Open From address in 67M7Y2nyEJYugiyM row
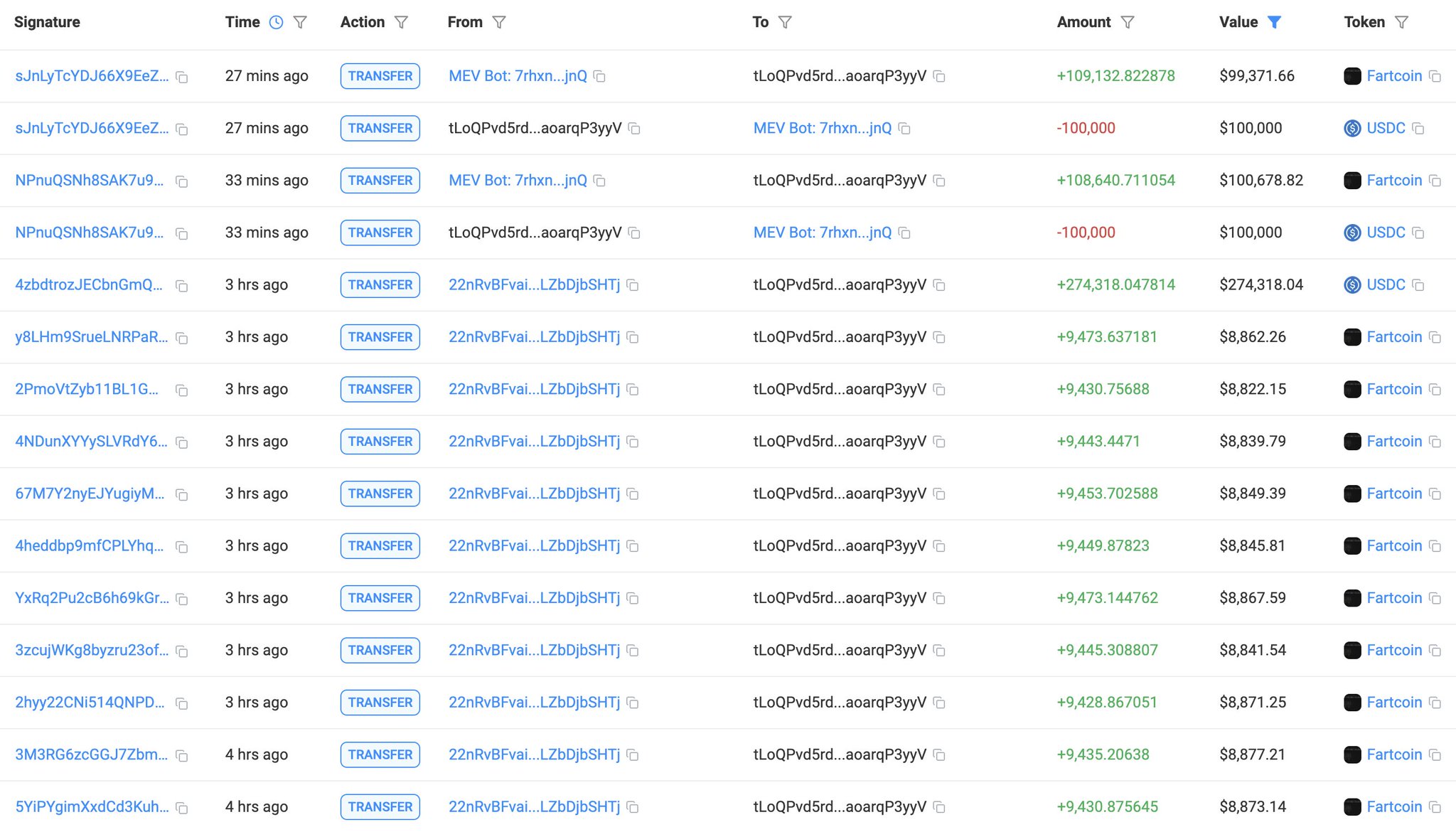1456x832 pixels. pos(534,494)
